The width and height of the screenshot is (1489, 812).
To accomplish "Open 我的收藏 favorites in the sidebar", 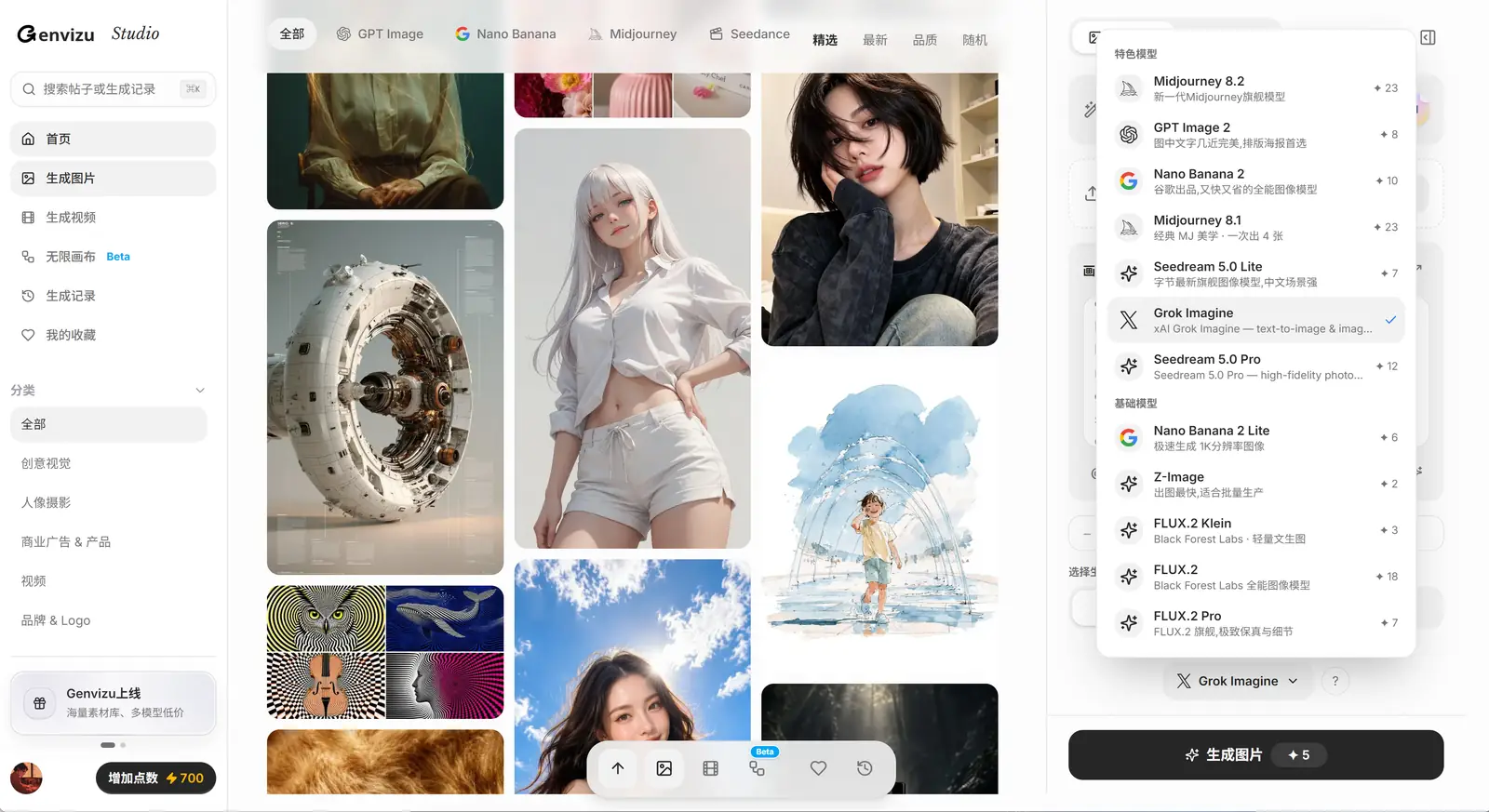I will coord(113,335).
